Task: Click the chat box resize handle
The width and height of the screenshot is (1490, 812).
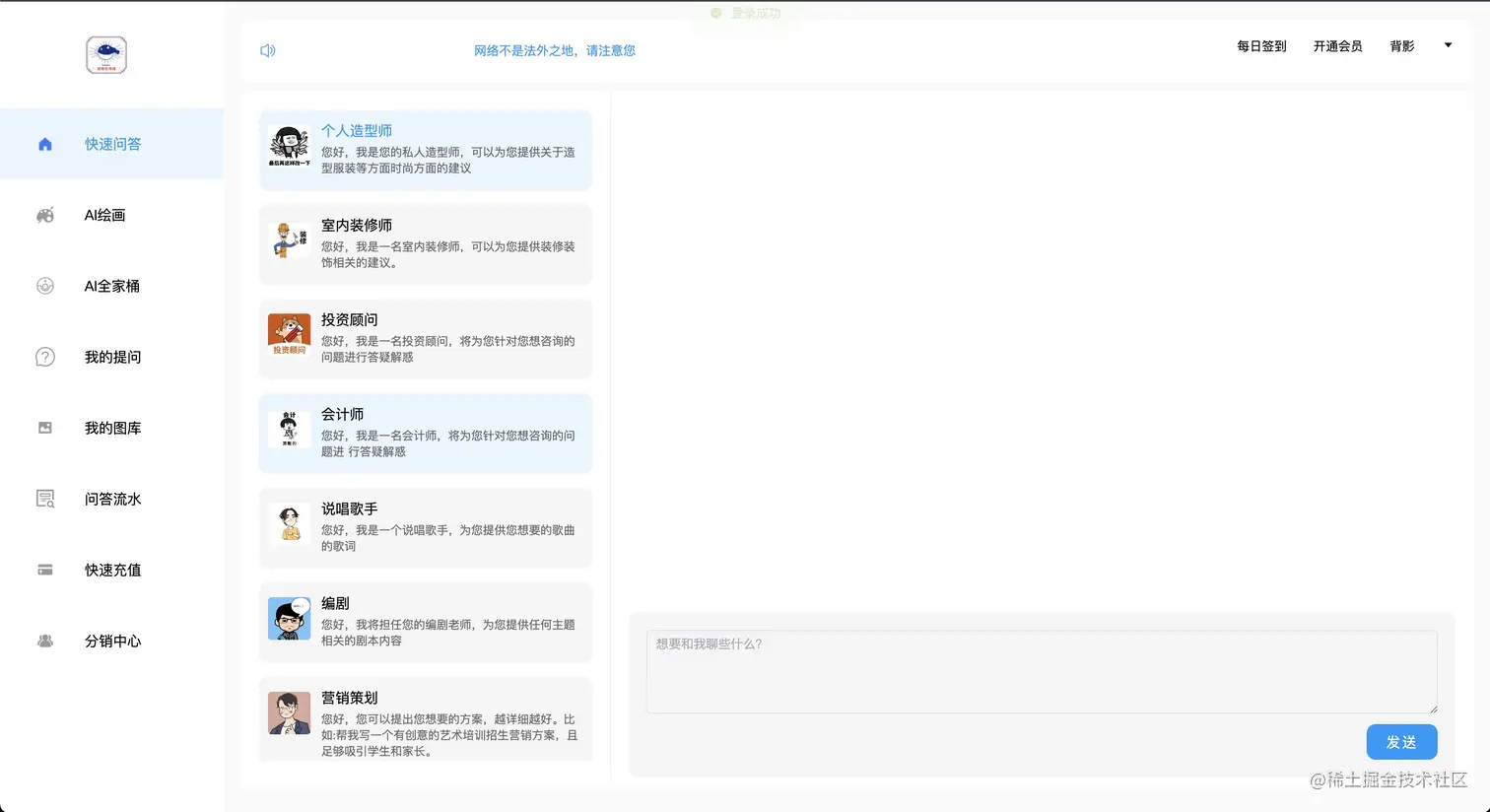Action: (1433, 709)
